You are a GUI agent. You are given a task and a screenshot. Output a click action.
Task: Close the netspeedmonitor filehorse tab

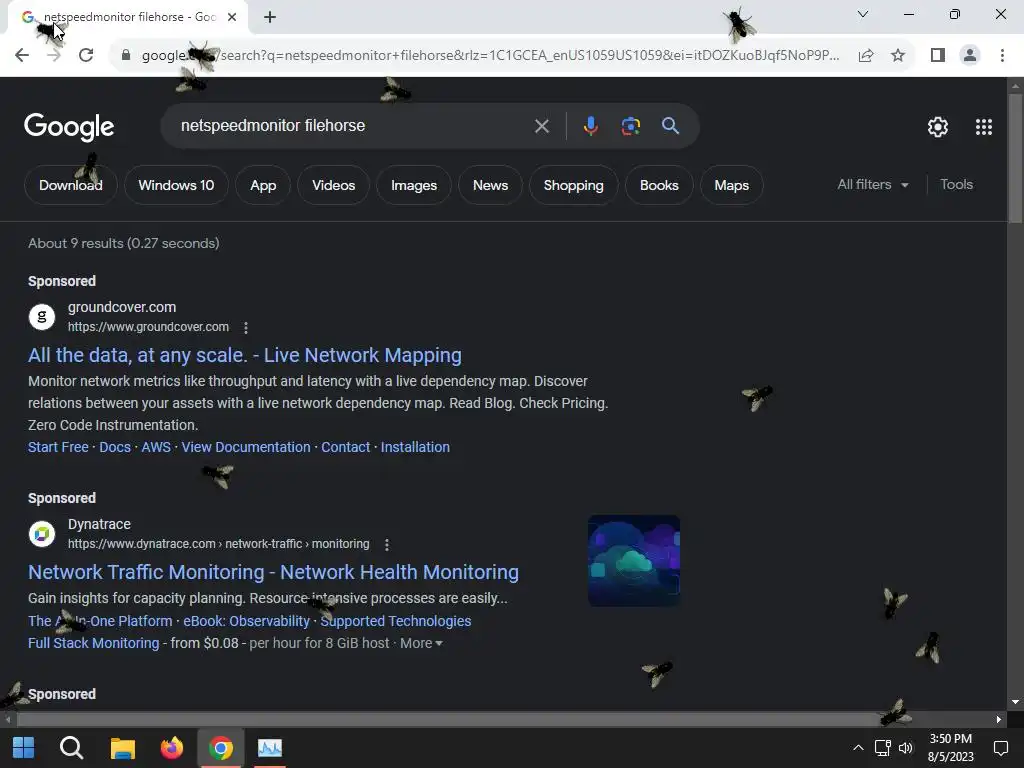coord(232,17)
